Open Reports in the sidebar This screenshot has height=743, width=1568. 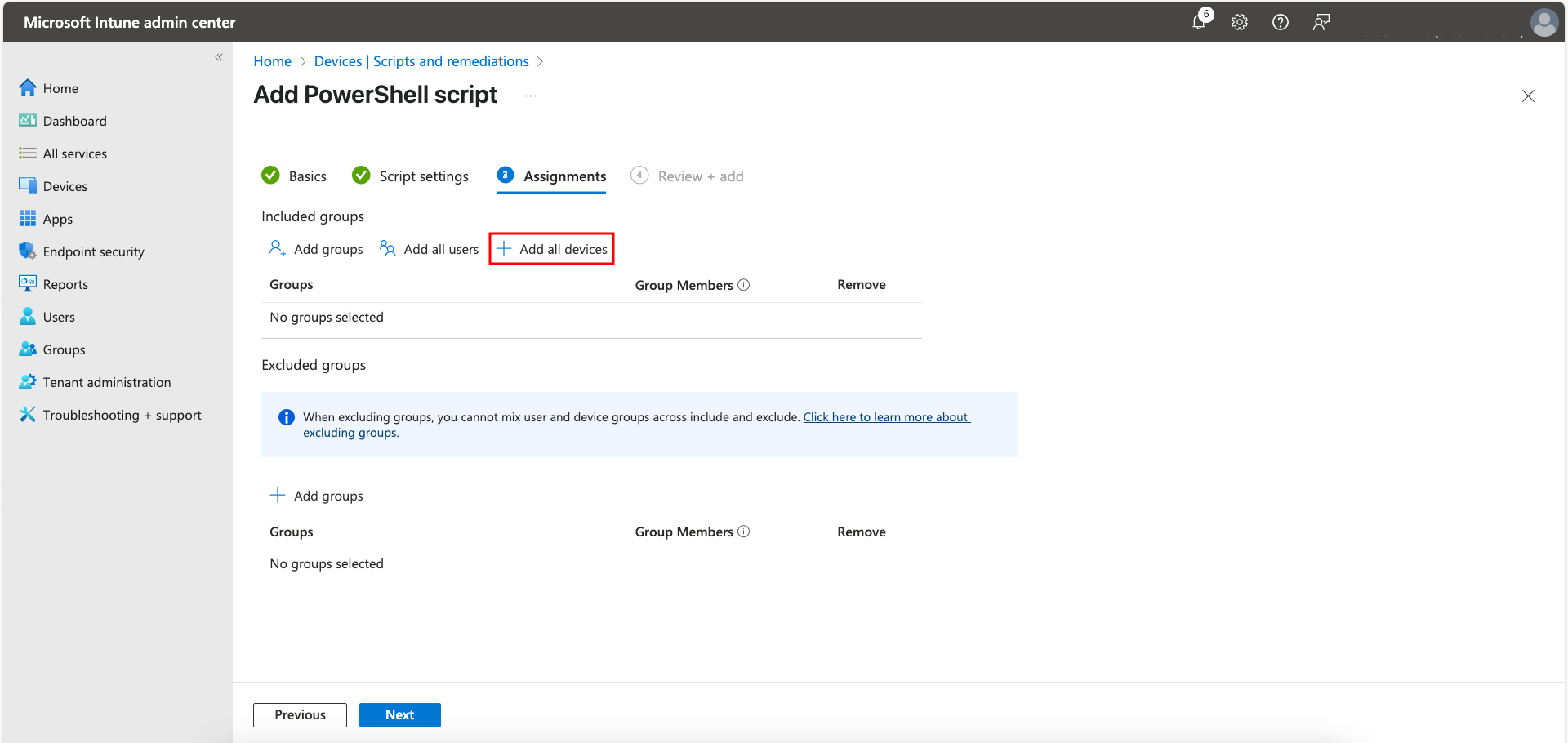[x=54, y=284]
